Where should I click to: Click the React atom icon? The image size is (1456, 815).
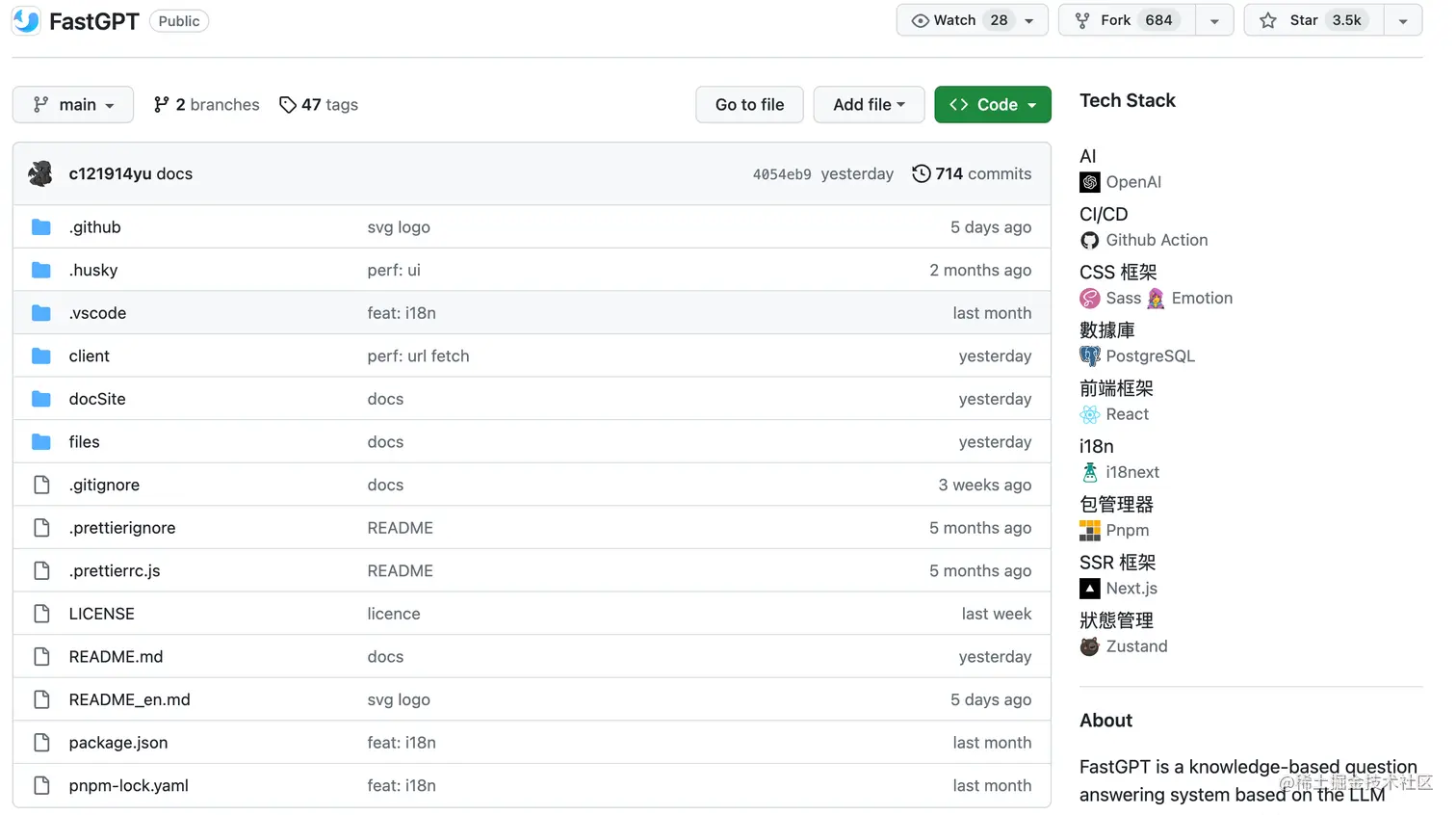1090,414
